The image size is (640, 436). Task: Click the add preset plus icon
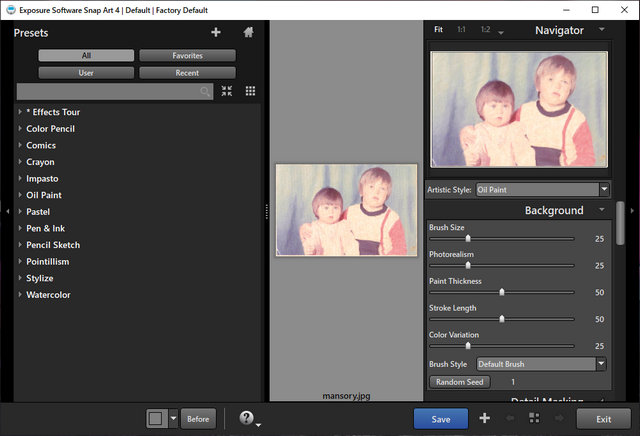(216, 32)
